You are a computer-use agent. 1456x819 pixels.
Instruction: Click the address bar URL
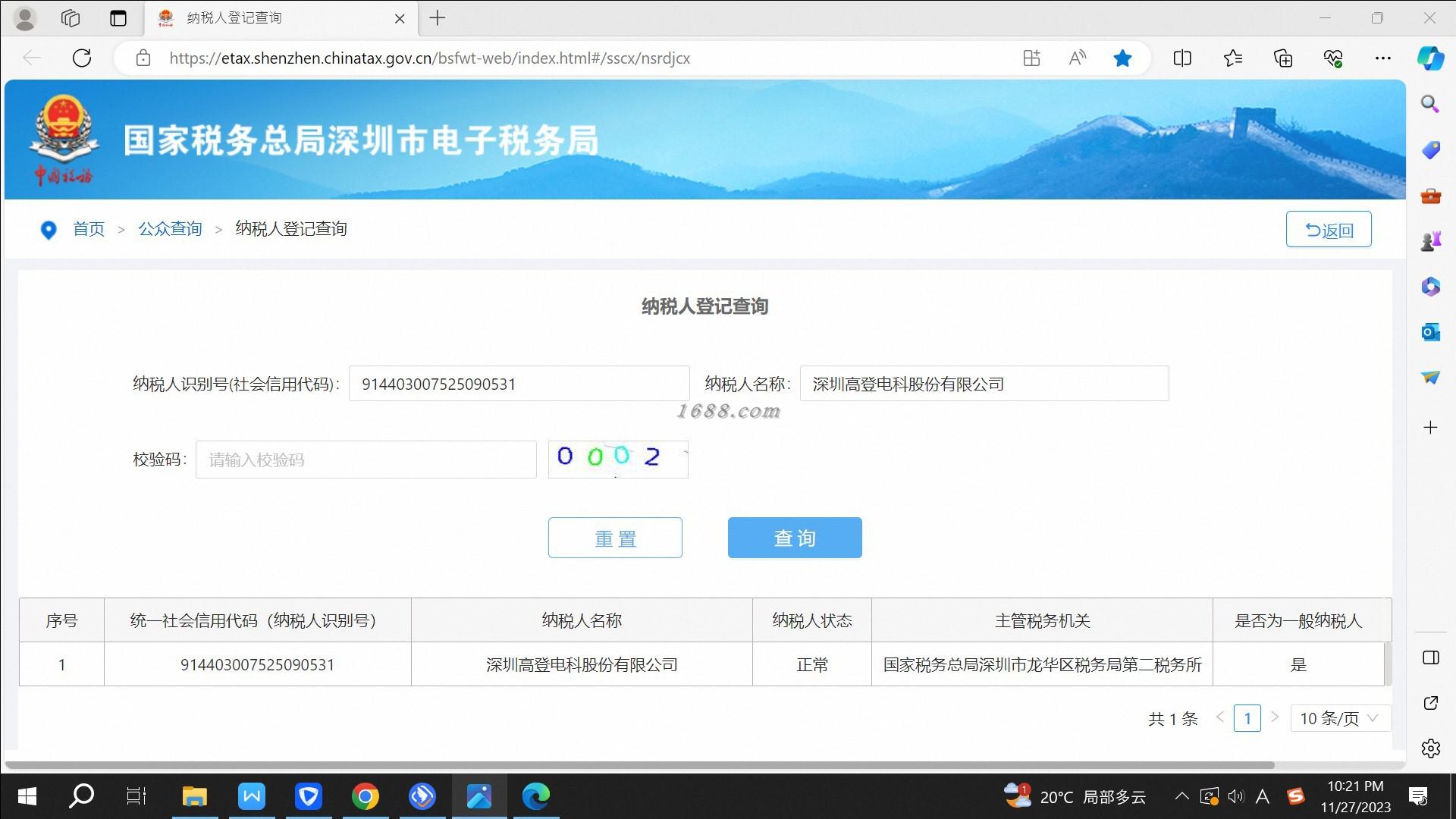(429, 58)
